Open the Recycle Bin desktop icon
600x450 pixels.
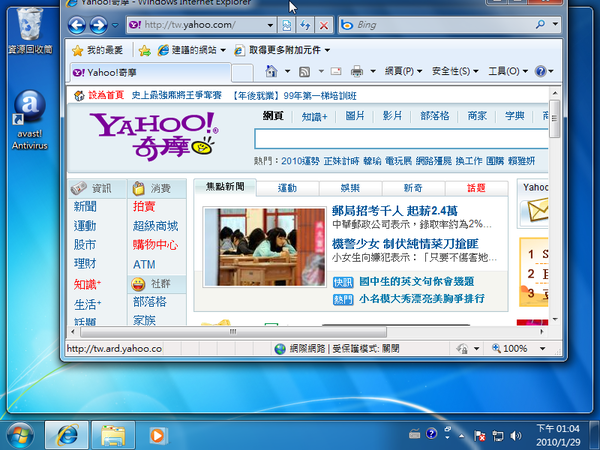pyautogui.click(x=30, y=31)
